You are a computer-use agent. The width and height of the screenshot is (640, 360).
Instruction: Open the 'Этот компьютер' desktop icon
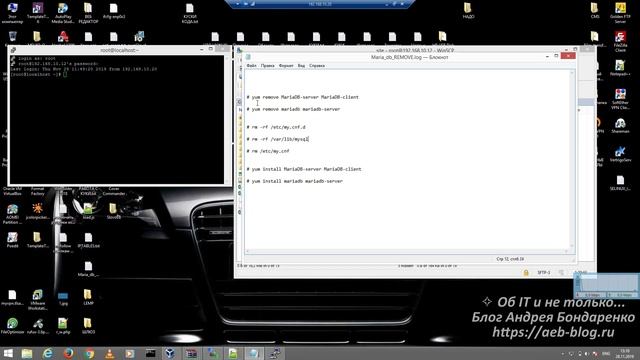[x=13, y=12]
